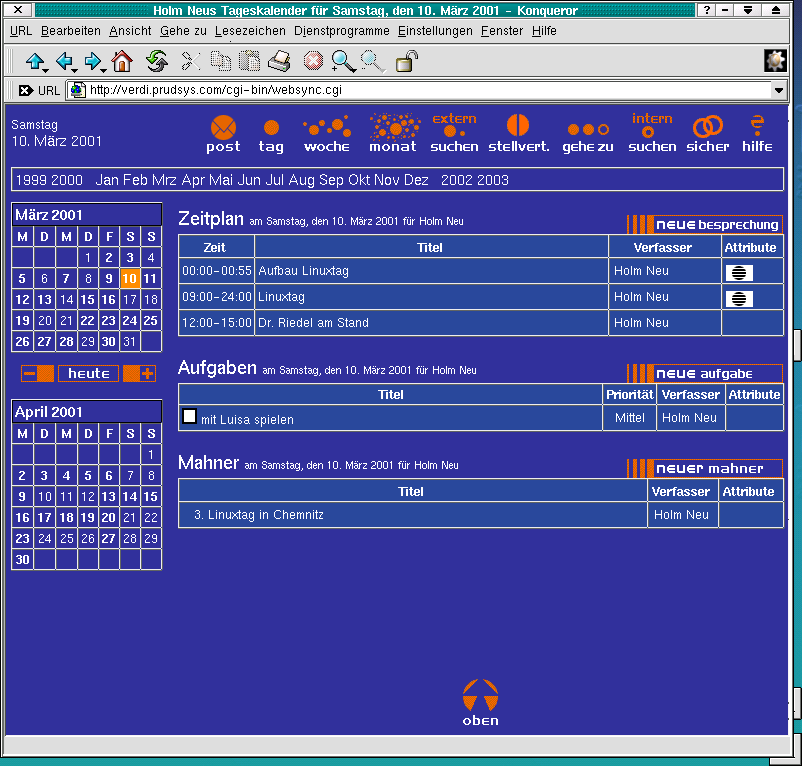Click the minus button left of 'heute'

pos(38,373)
